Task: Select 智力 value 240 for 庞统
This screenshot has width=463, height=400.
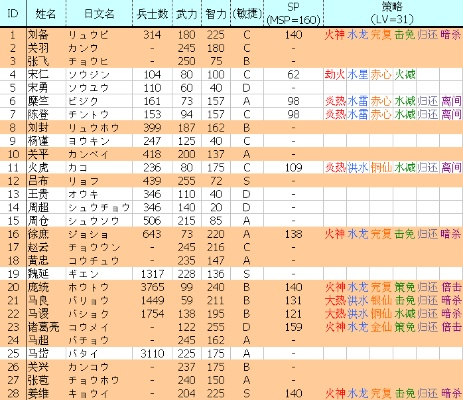Action: 216,287
